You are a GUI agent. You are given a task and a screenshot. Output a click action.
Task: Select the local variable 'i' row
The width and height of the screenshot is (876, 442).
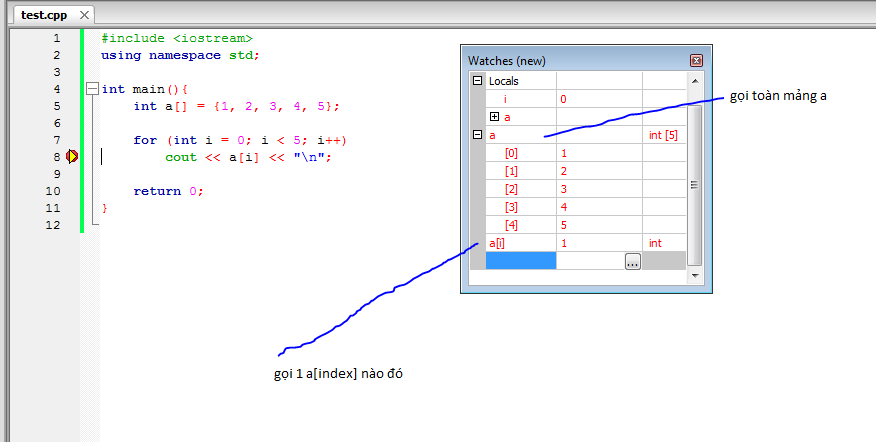(506, 99)
